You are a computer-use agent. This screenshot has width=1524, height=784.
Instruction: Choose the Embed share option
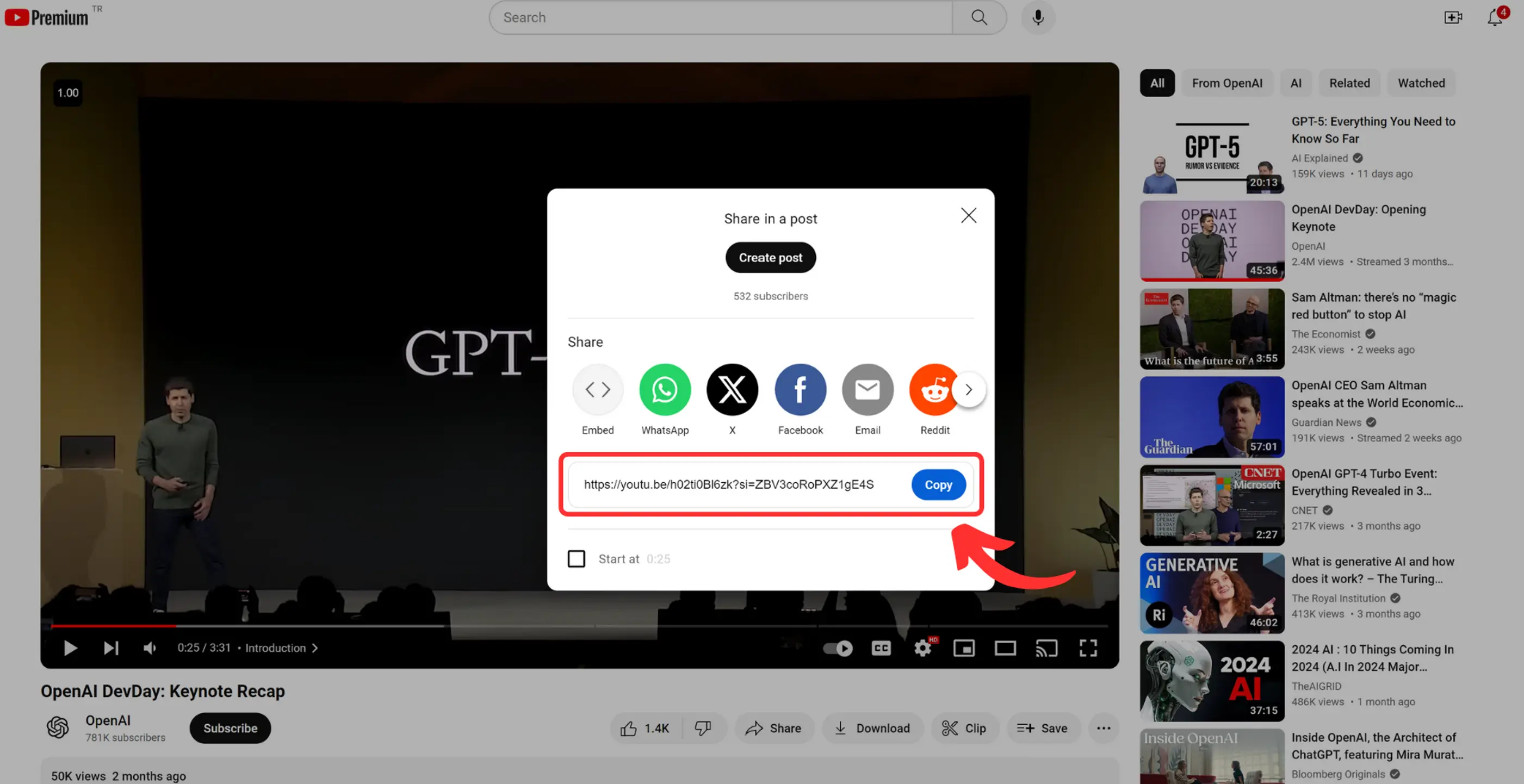(x=598, y=389)
